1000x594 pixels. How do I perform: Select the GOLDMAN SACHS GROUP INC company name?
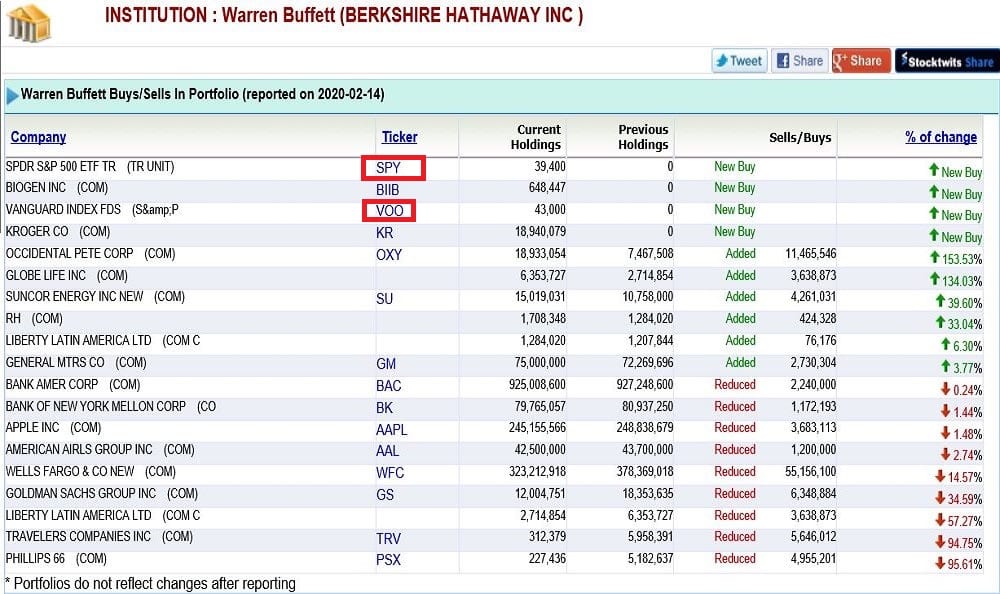pyautogui.click(x=80, y=493)
